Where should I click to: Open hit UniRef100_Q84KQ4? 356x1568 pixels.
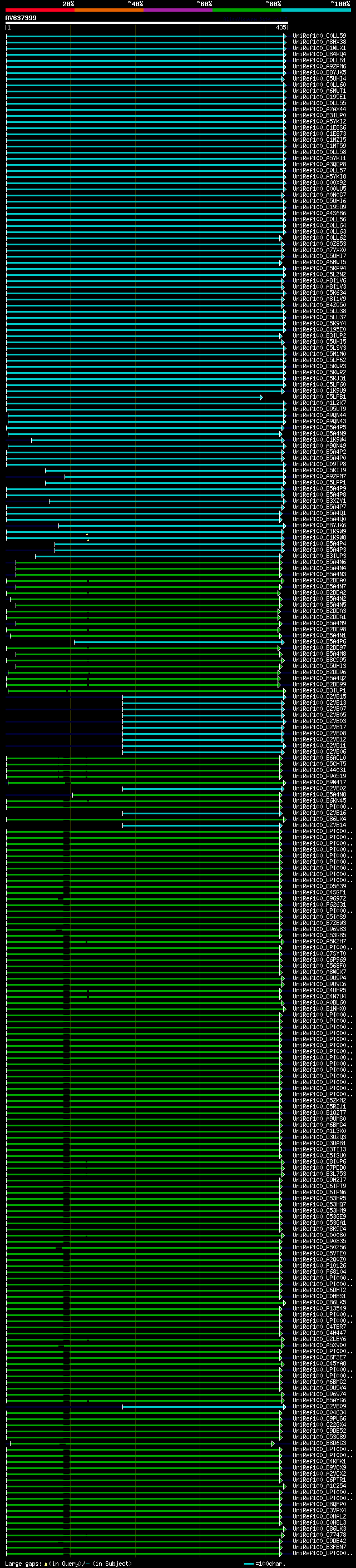[x=319, y=54]
